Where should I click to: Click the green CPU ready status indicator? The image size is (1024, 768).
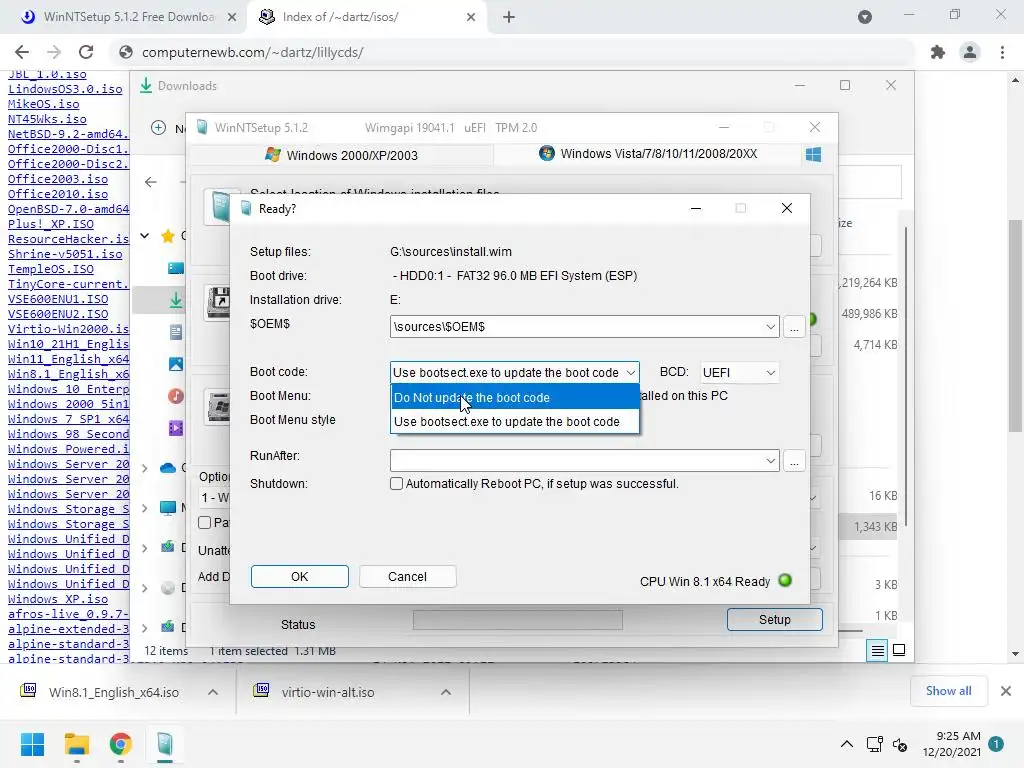click(785, 580)
